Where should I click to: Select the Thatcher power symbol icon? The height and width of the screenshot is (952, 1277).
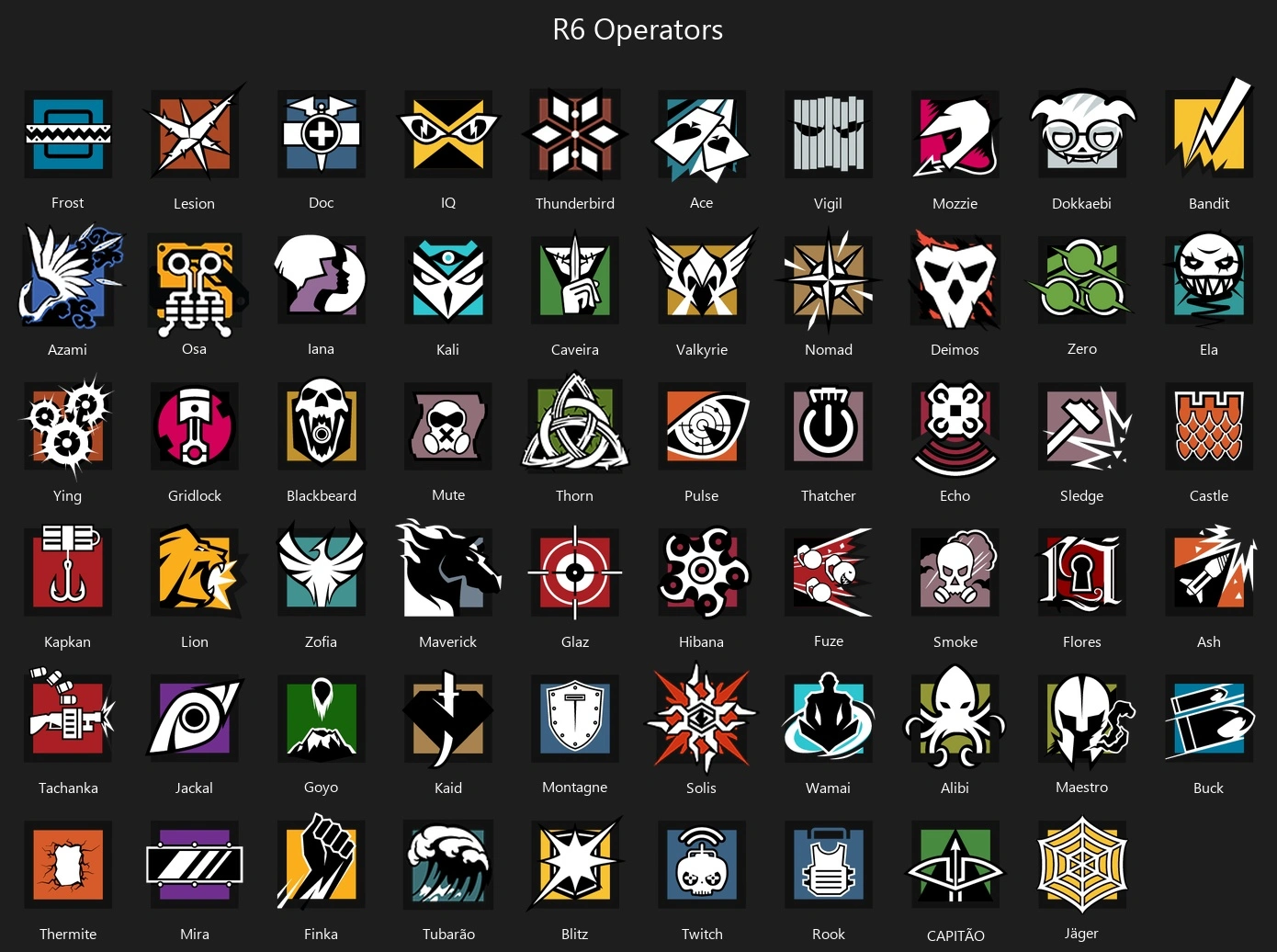point(829,425)
